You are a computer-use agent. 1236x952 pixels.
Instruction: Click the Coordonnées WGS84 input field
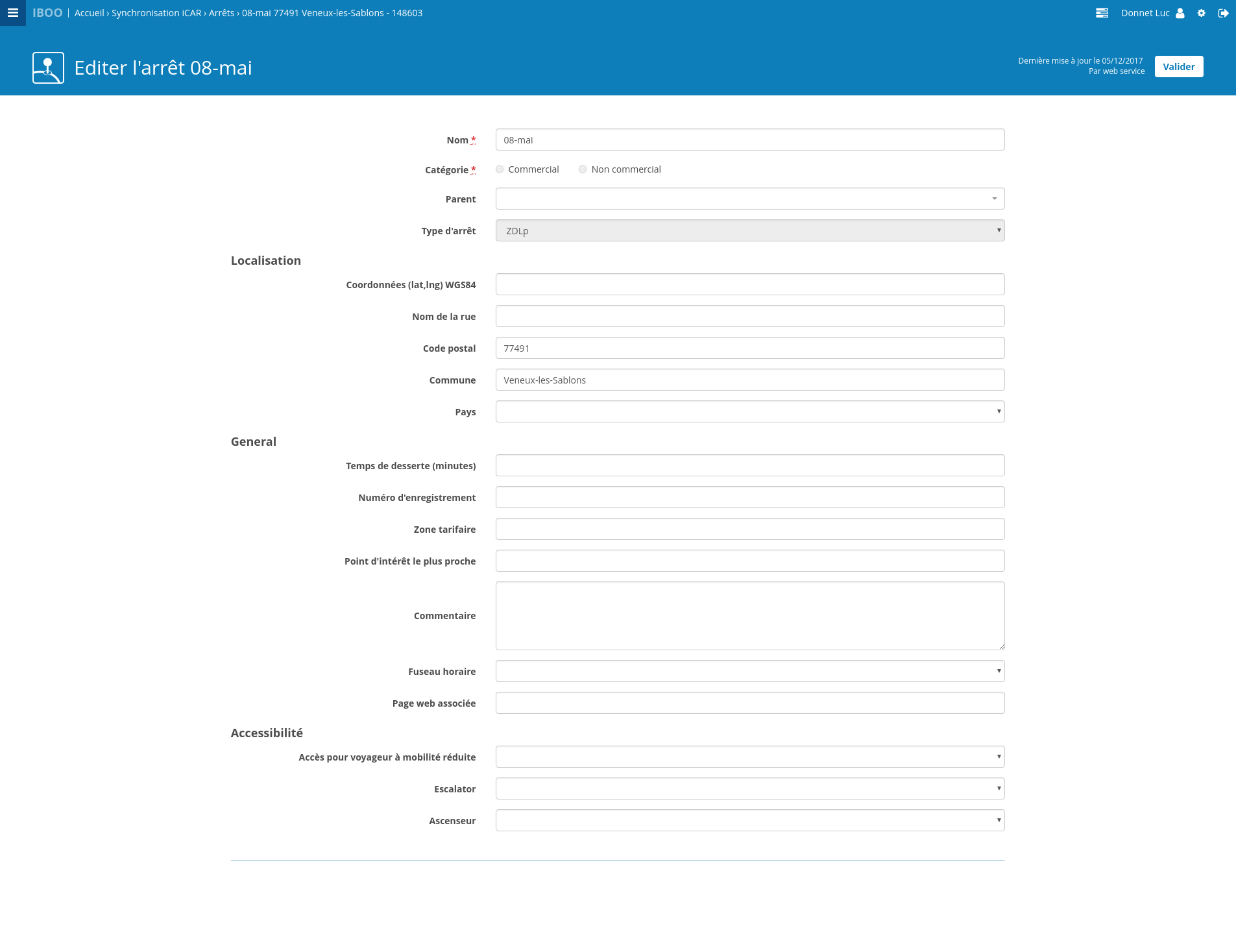(x=749, y=284)
